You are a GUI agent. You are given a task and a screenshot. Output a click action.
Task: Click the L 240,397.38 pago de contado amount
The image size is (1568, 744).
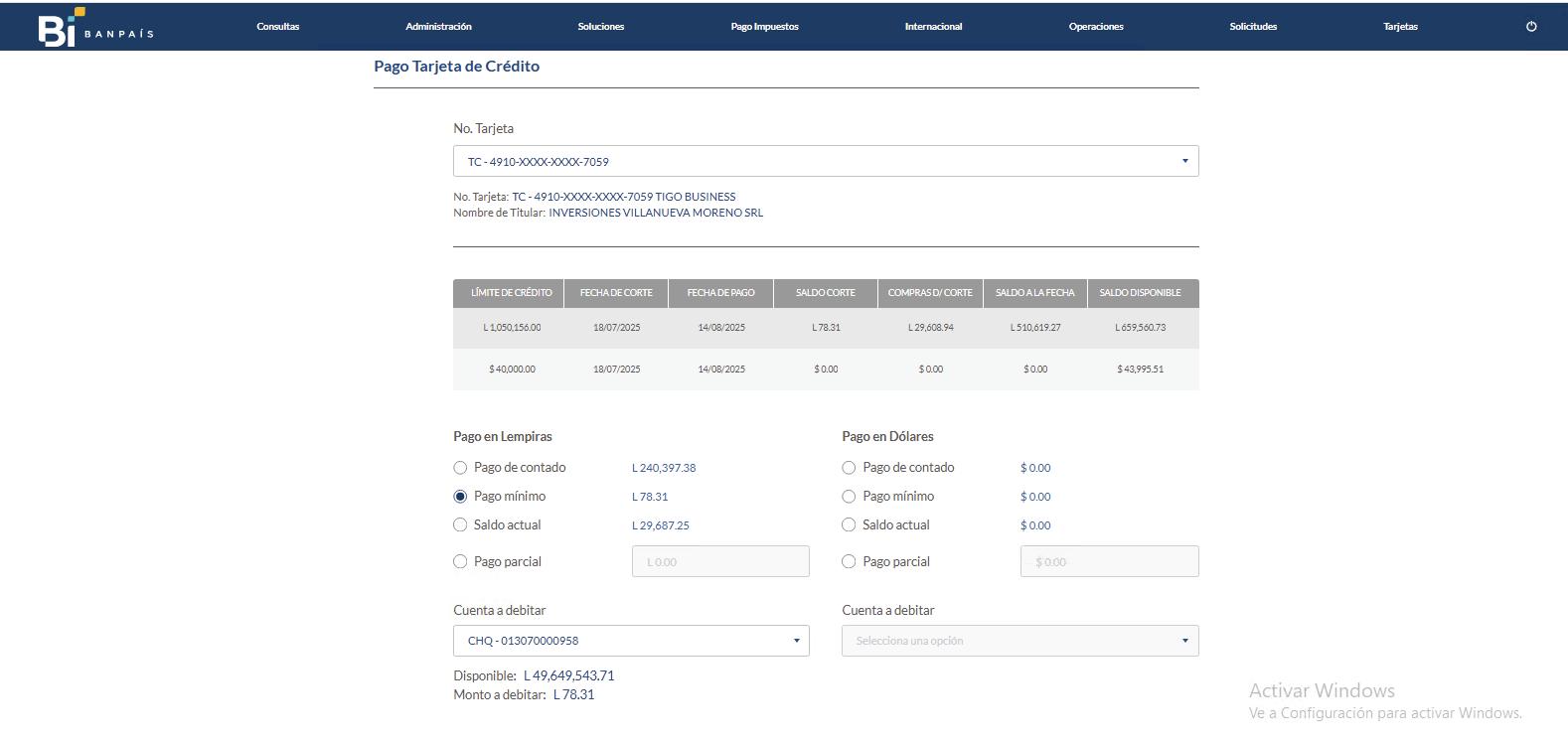(664, 468)
